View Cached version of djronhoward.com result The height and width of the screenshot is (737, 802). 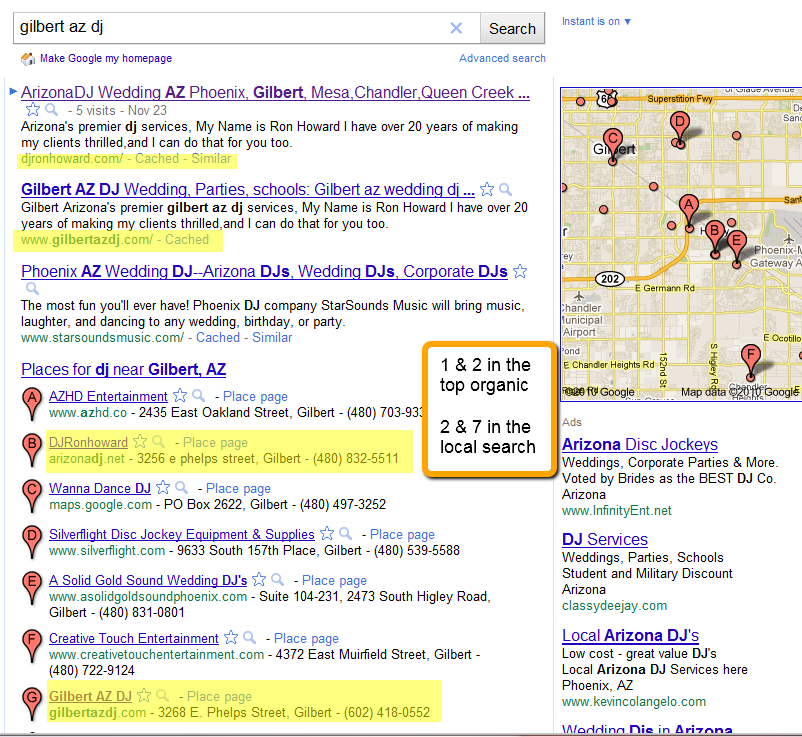tap(157, 159)
